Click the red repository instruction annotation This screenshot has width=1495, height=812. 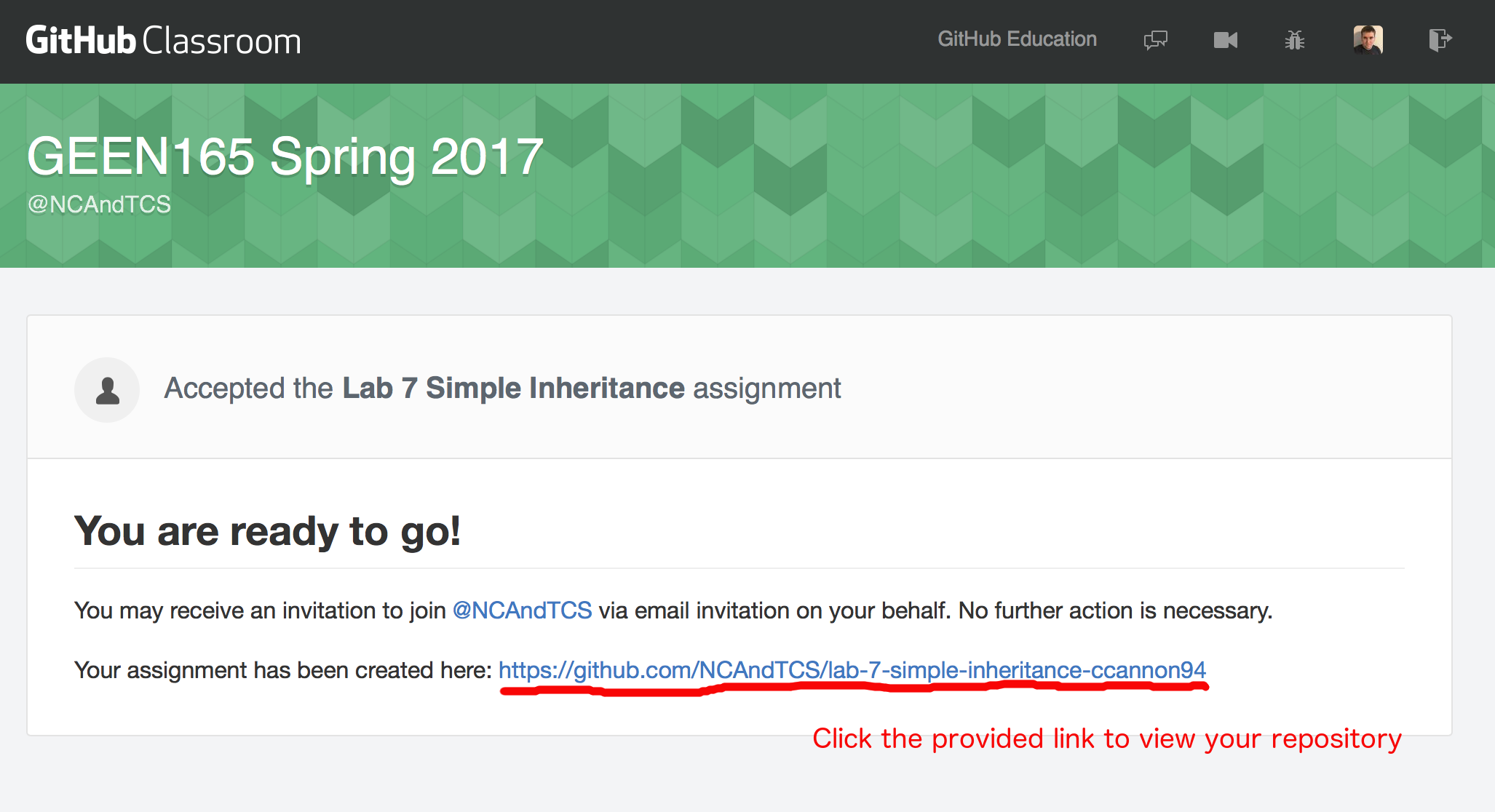point(1106,739)
